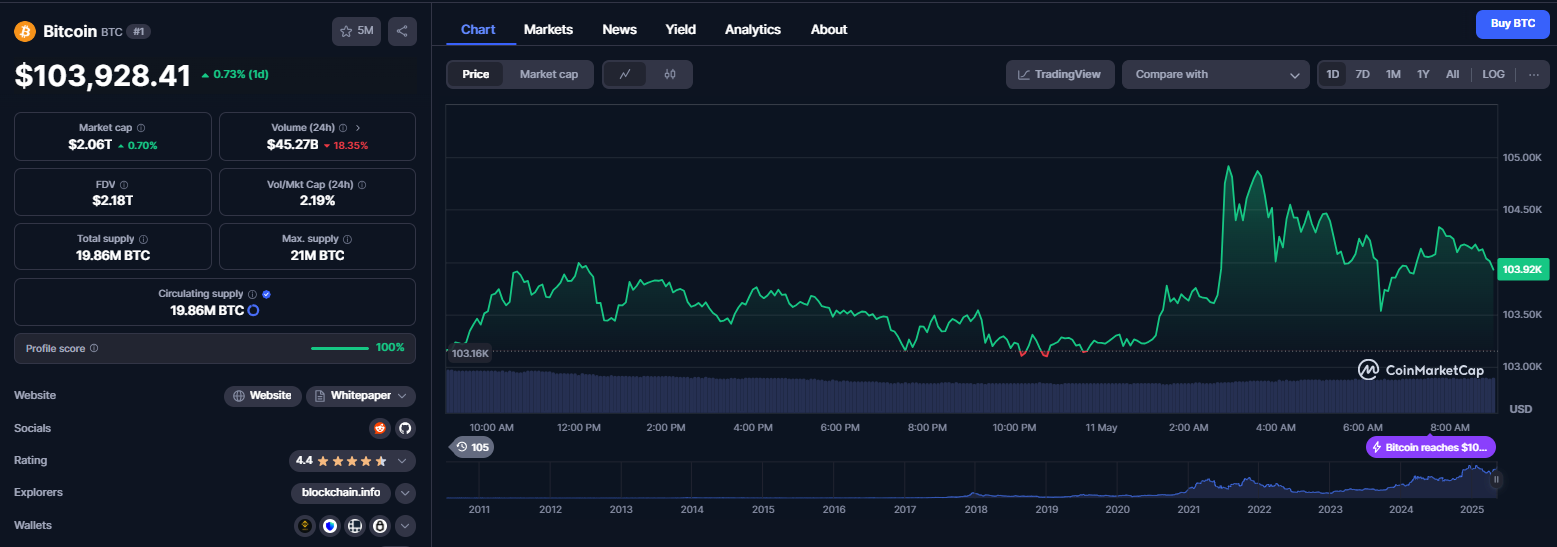The image size is (1557, 547).
Task: Switch chart to Market cap view
Action: (x=549, y=74)
